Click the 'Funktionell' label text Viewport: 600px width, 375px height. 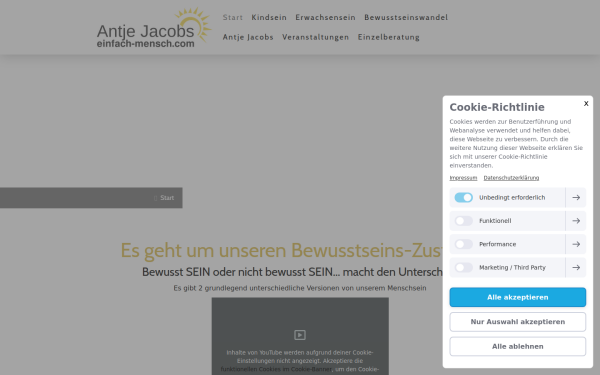pyautogui.click(x=495, y=221)
